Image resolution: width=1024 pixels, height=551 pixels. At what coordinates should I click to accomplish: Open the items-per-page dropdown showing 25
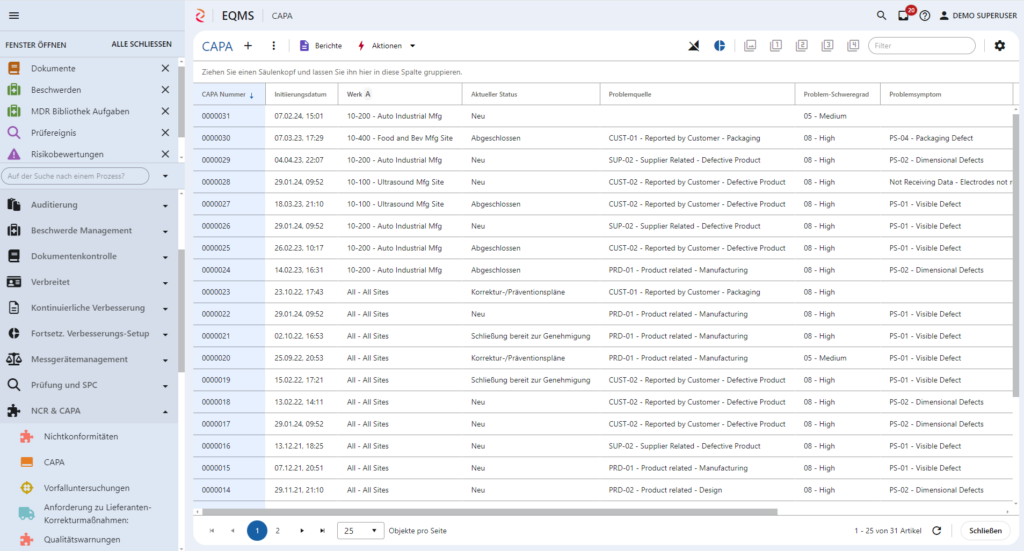tap(360, 531)
